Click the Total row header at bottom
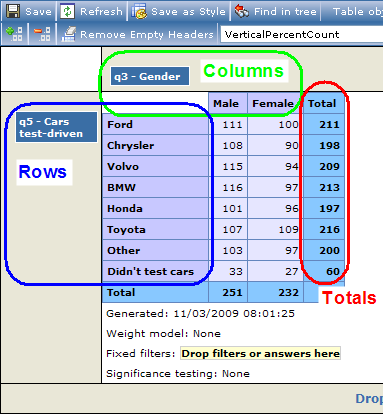This screenshot has width=383, height=414. [x=155, y=292]
